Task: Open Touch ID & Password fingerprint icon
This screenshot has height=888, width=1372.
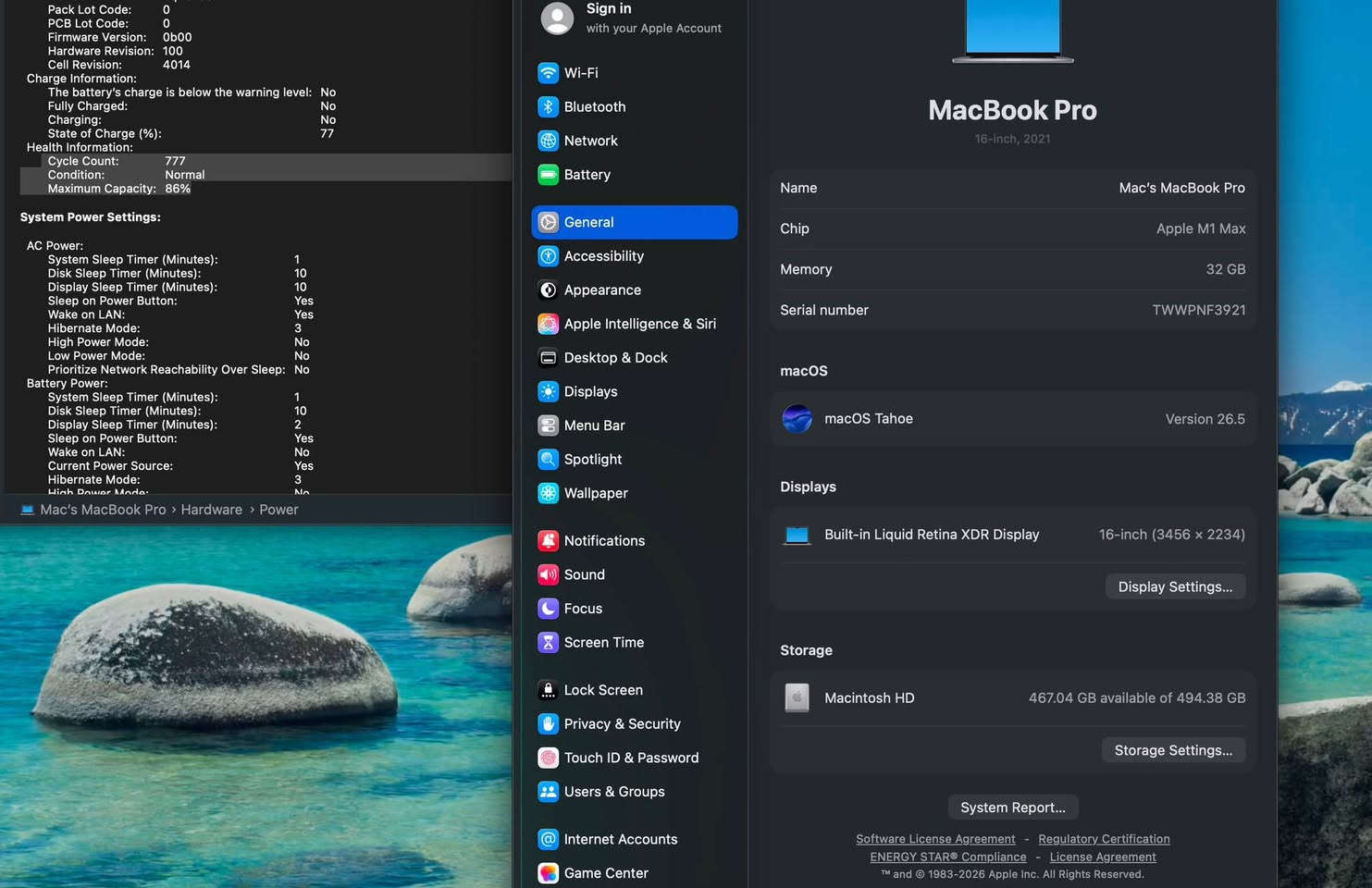Action: click(x=548, y=758)
